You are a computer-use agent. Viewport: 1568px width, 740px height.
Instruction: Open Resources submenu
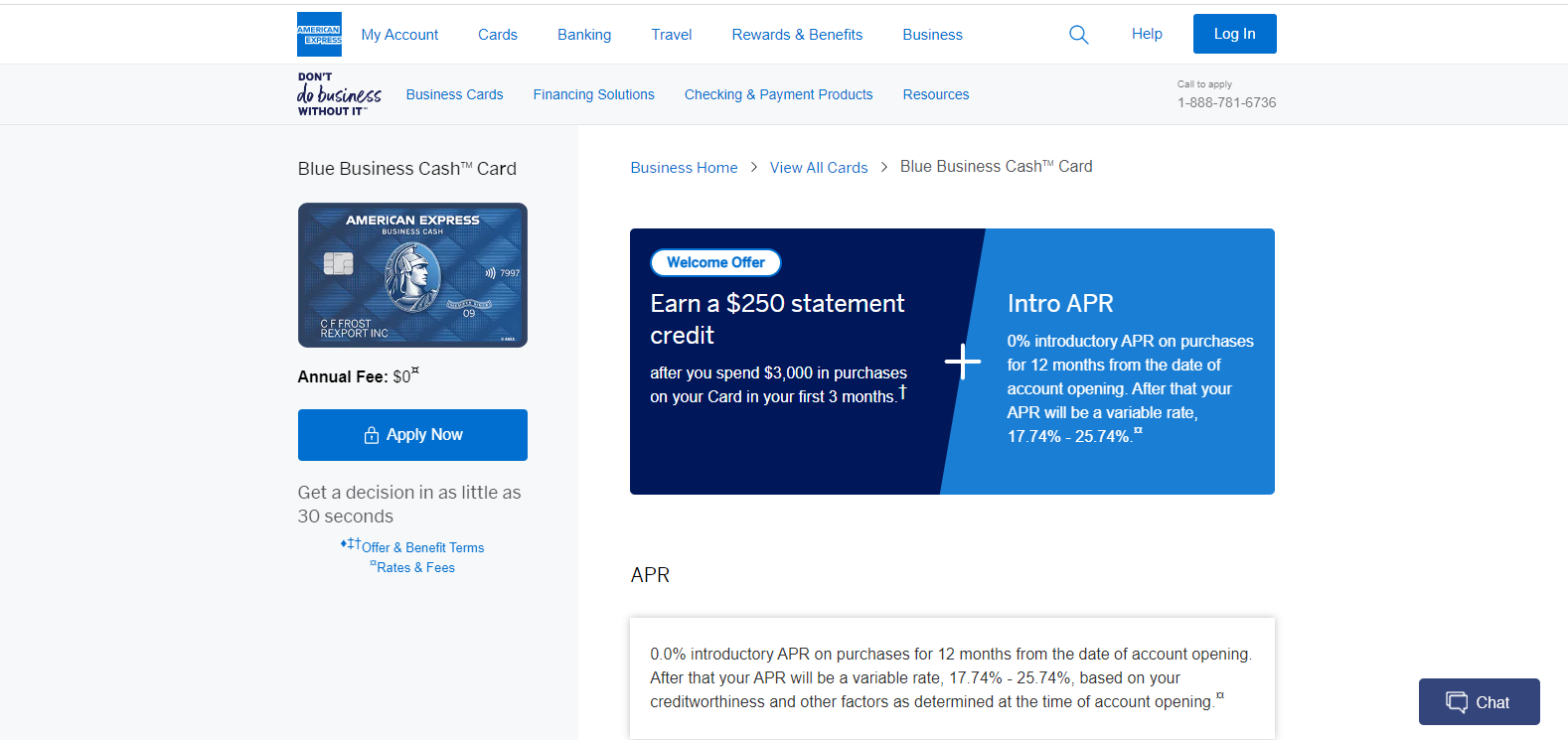[936, 94]
